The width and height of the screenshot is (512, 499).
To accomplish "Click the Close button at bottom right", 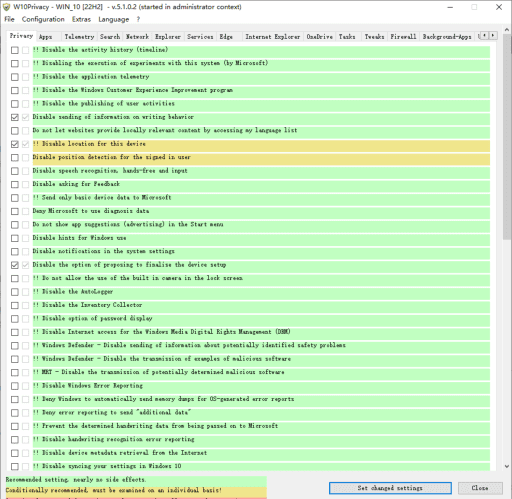I will pos(480,488).
